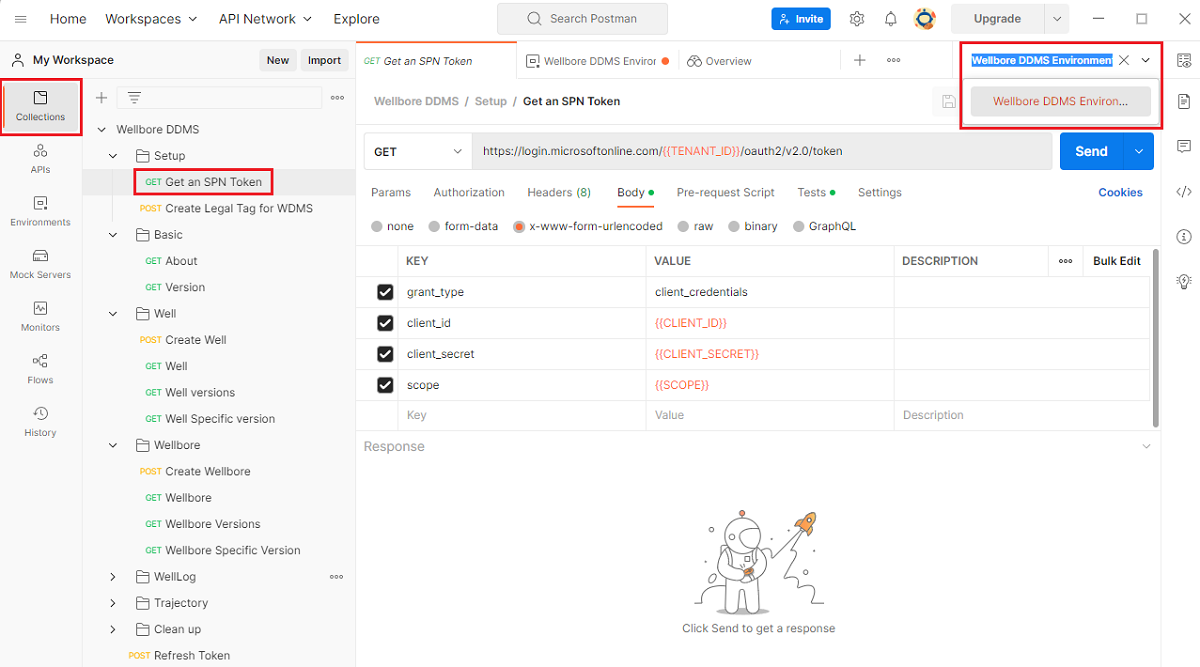The width and height of the screenshot is (1200, 667).
Task: Select the GraphQL body type
Action: 799,226
